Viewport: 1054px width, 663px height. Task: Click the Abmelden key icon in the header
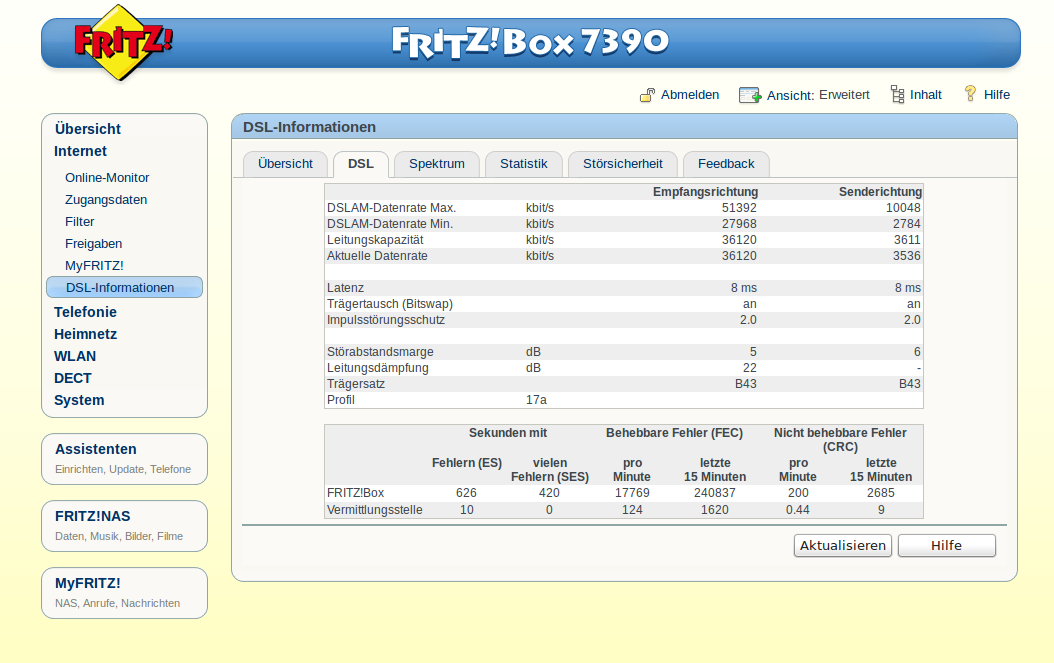pyautogui.click(x=648, y=94)
